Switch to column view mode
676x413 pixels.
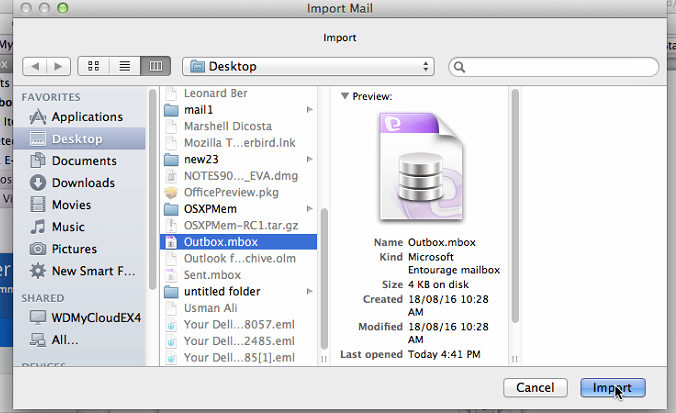point(154,66)
